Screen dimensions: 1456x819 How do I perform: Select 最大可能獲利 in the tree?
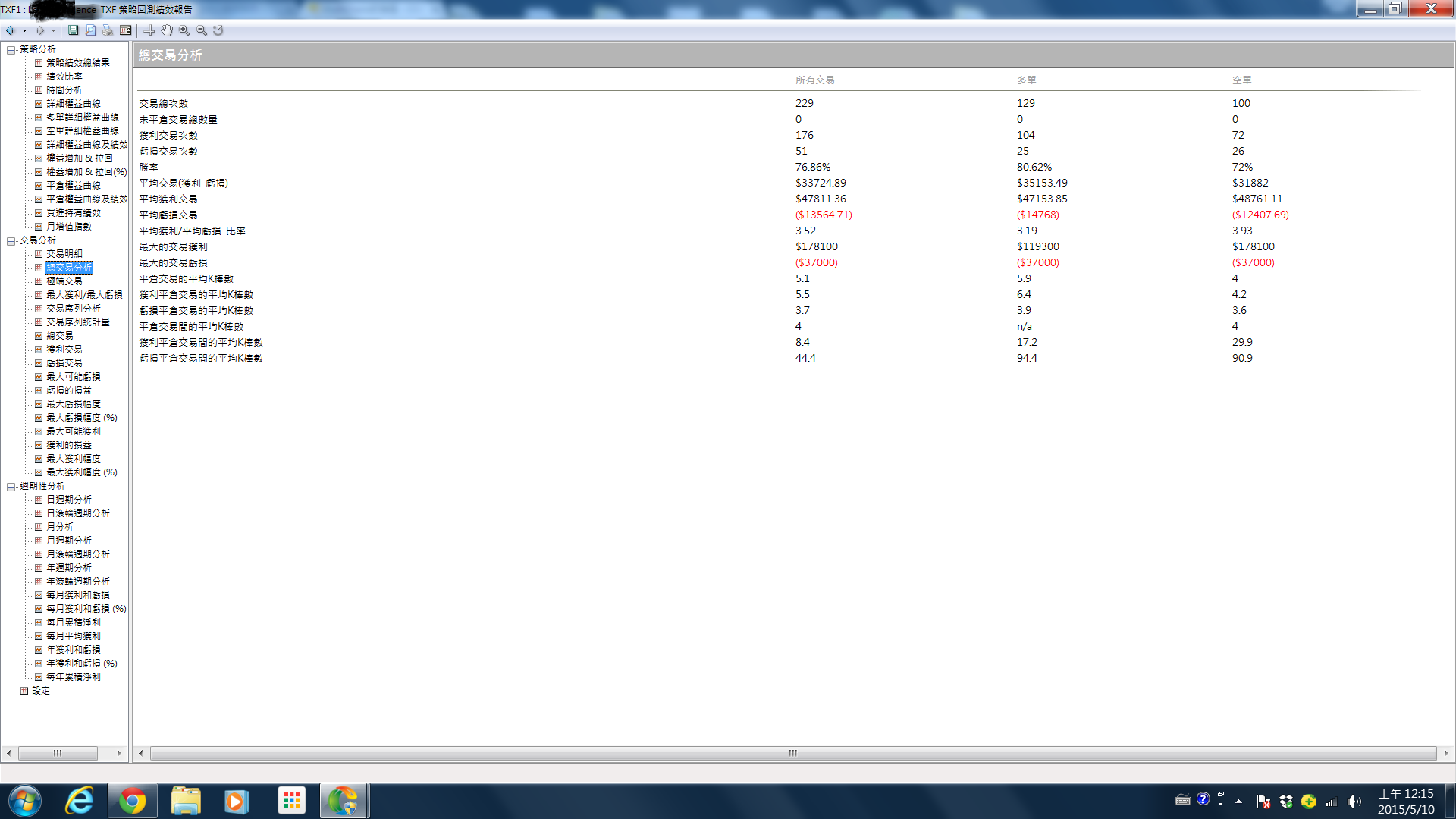click(x=73, y=431)
